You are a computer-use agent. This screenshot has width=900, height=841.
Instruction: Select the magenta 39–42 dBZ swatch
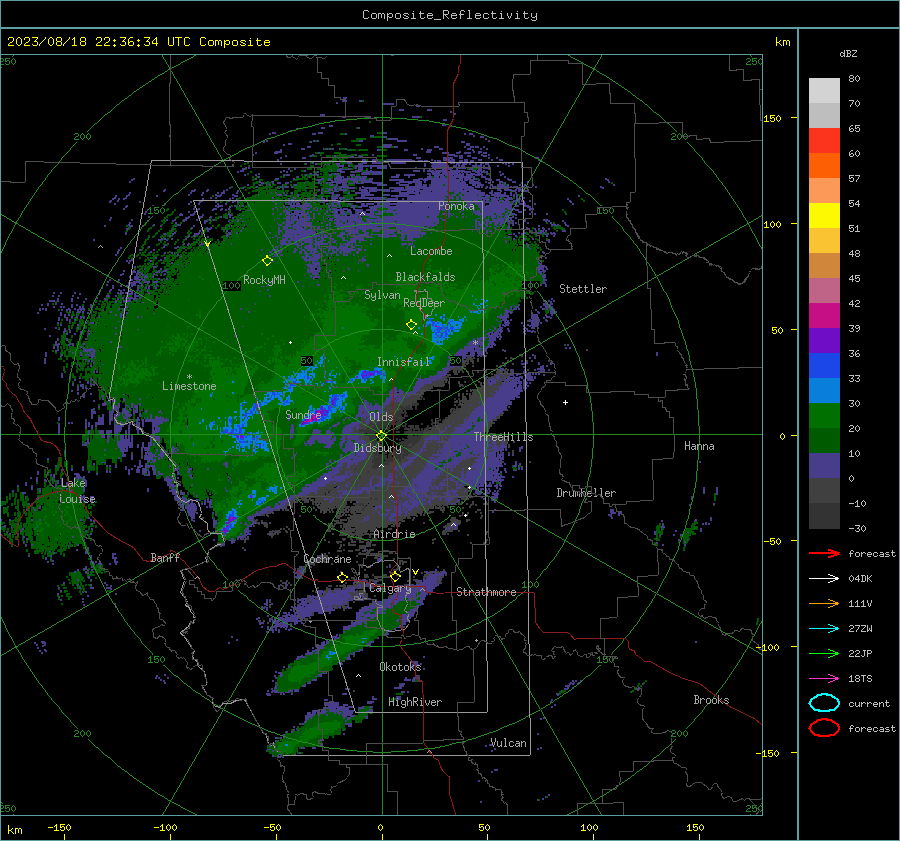(x=824, y=316)
